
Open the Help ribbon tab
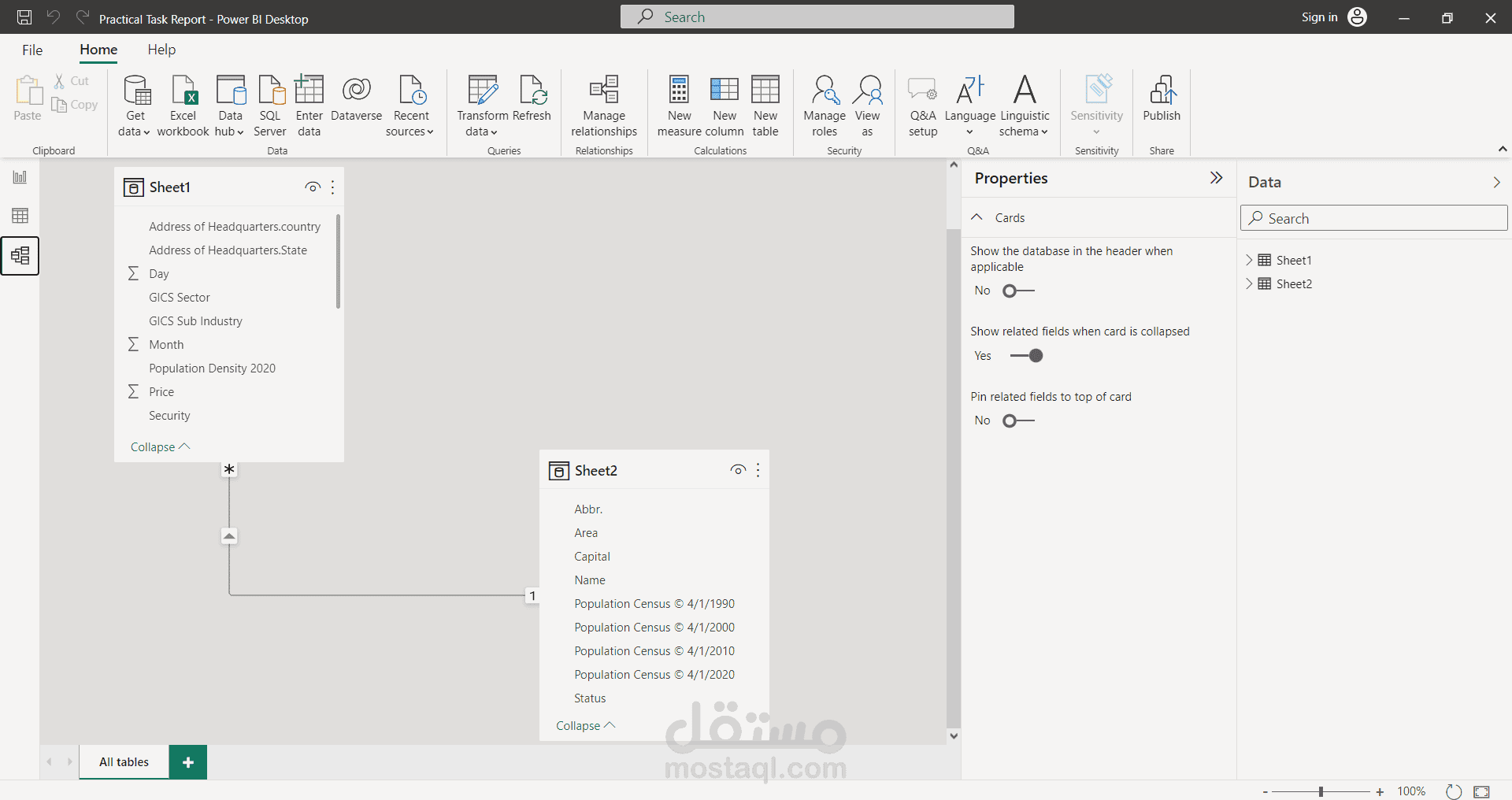tap(161, 50)
